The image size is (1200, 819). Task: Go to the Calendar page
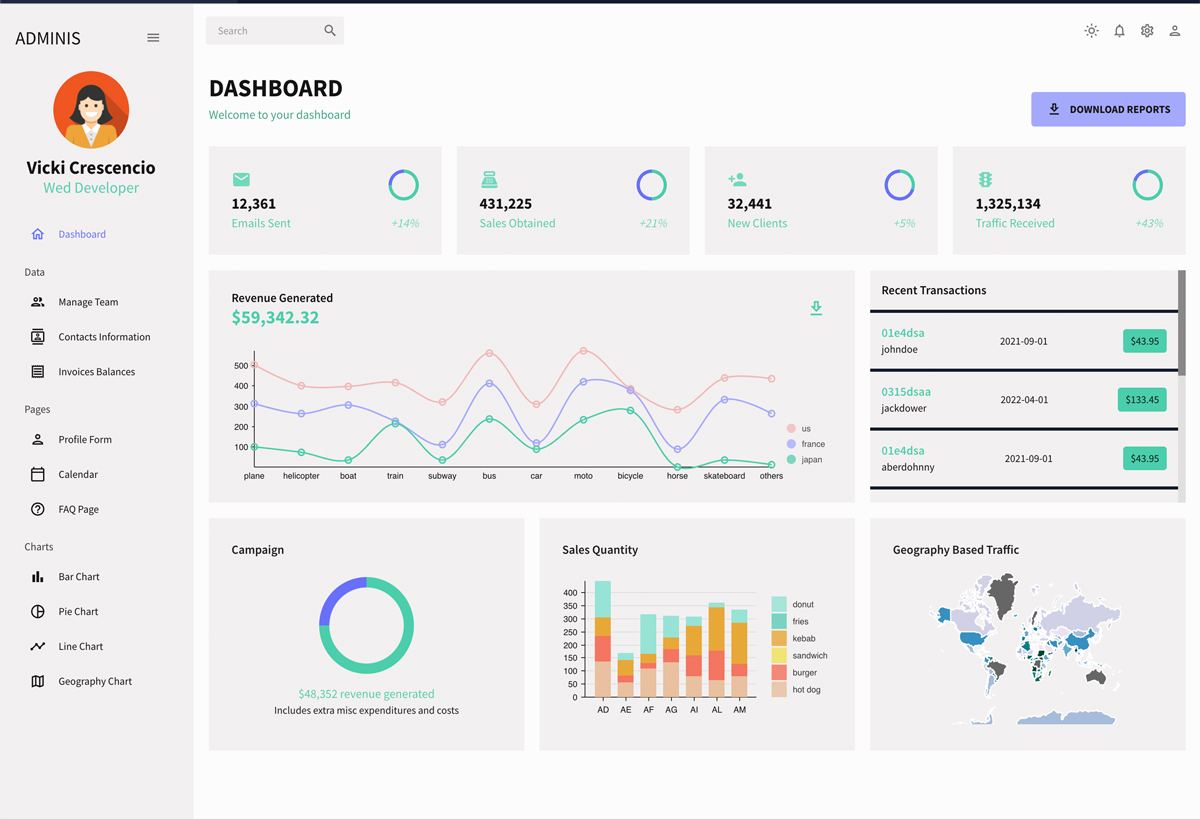pyautogui.click(x=78, y=475)
